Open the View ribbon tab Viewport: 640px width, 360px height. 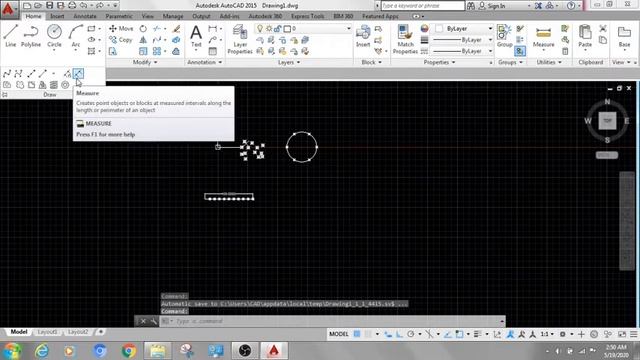click(x=147, y=16)
